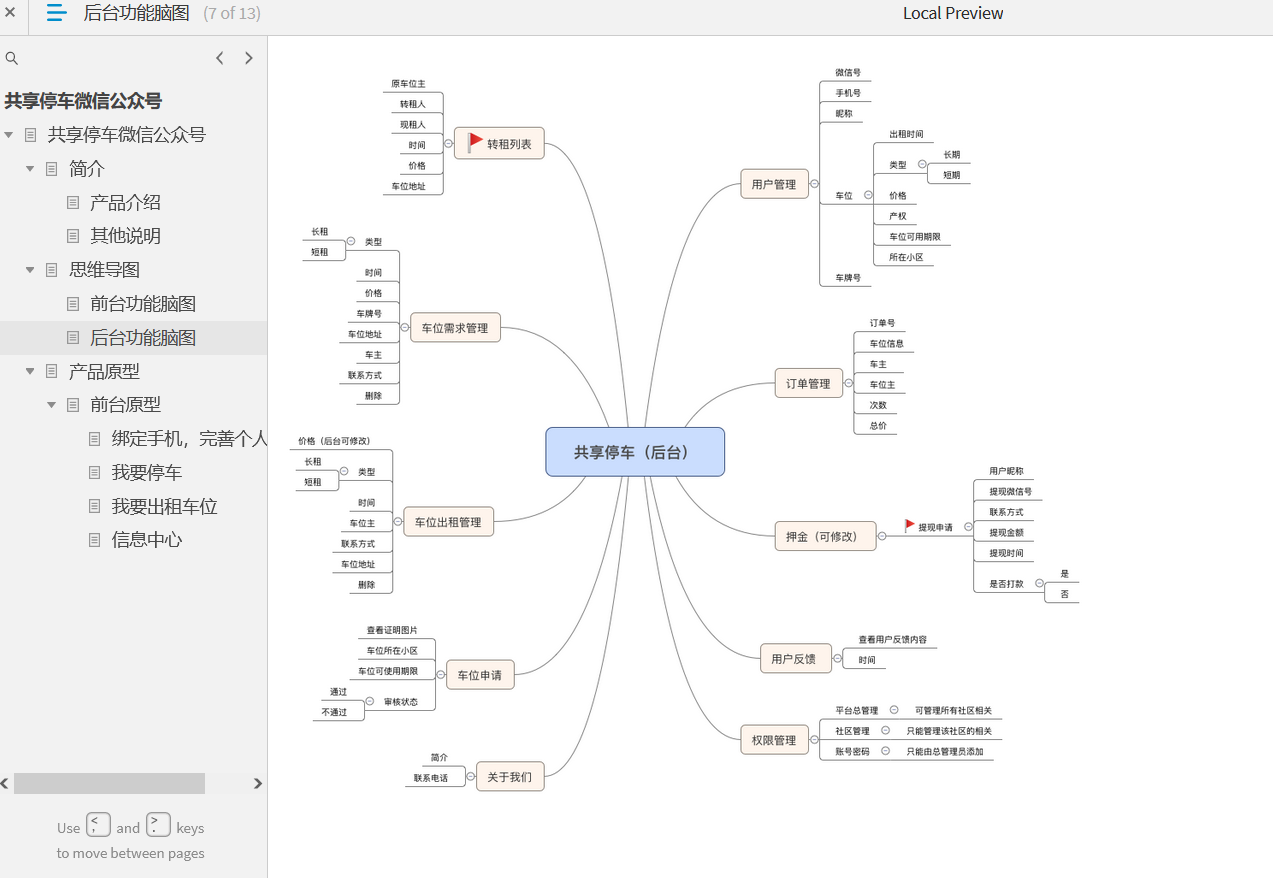Click the page icon beside 绑定手机
This screenshot has width=1273, height=878.
click(95, 439)
